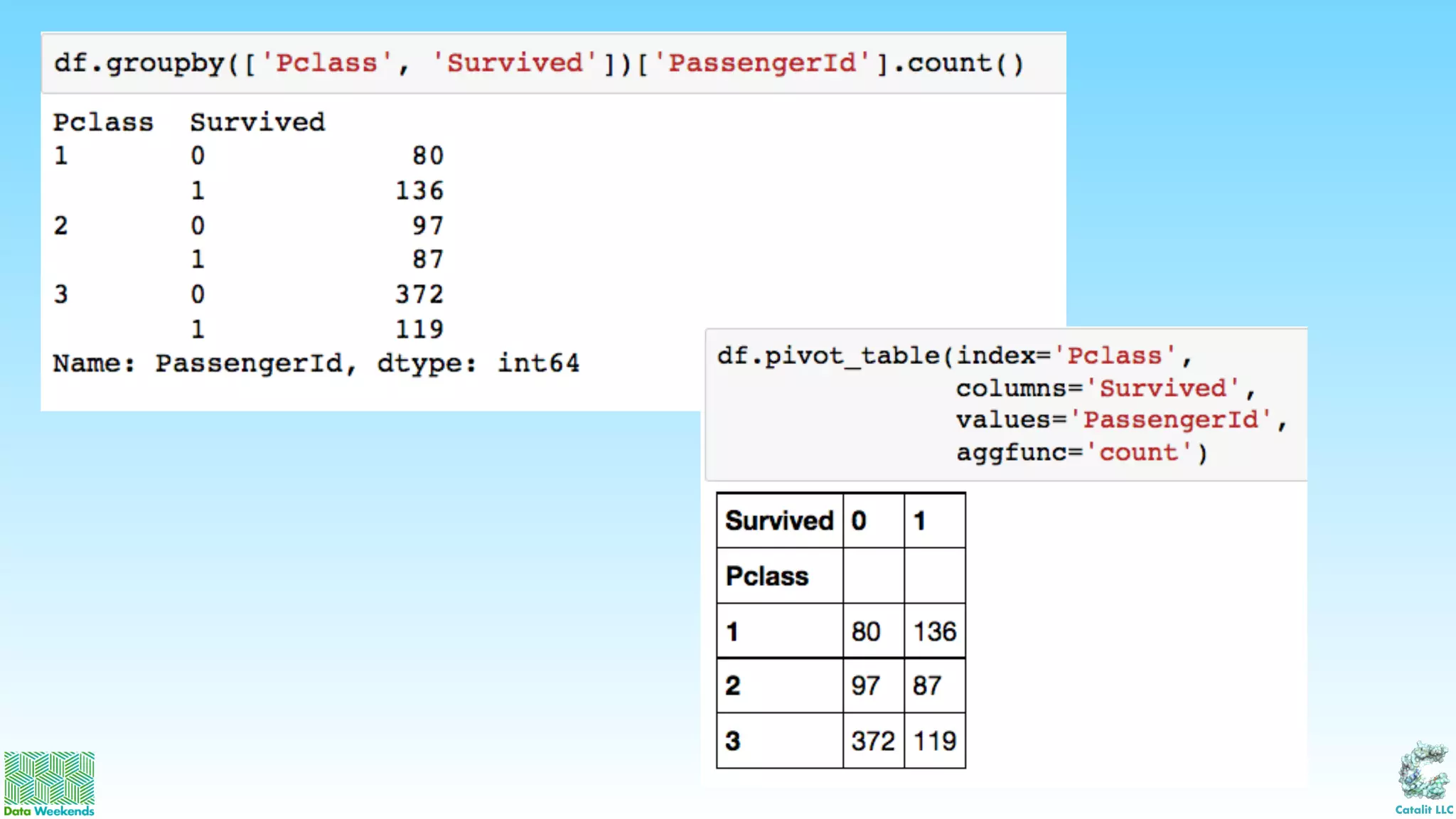Click the 'Survived' output column label
The image size is (1456, 819).
tap(257, 122)
